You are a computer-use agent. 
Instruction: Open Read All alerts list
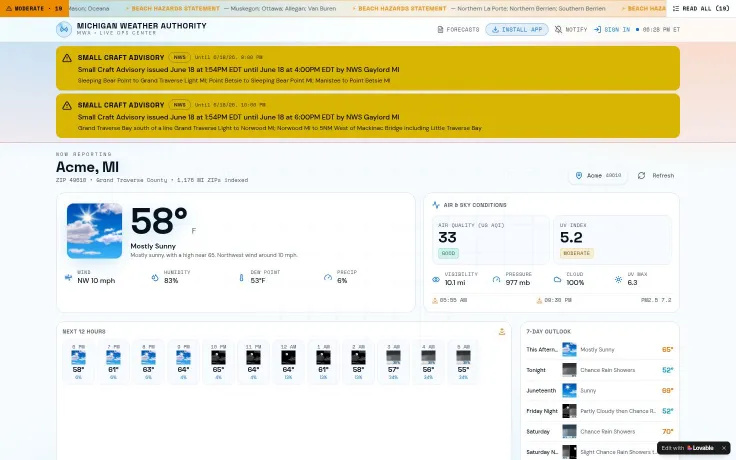pos(701,8)
